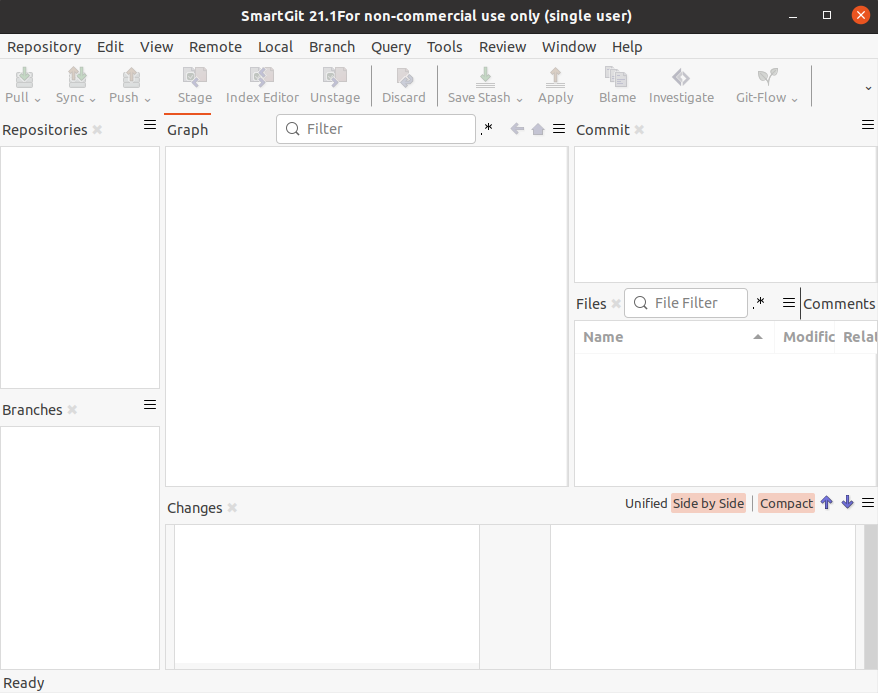Open the Branch menu
Viewport: 878px width, 693px height.
[x=331, y=47]
